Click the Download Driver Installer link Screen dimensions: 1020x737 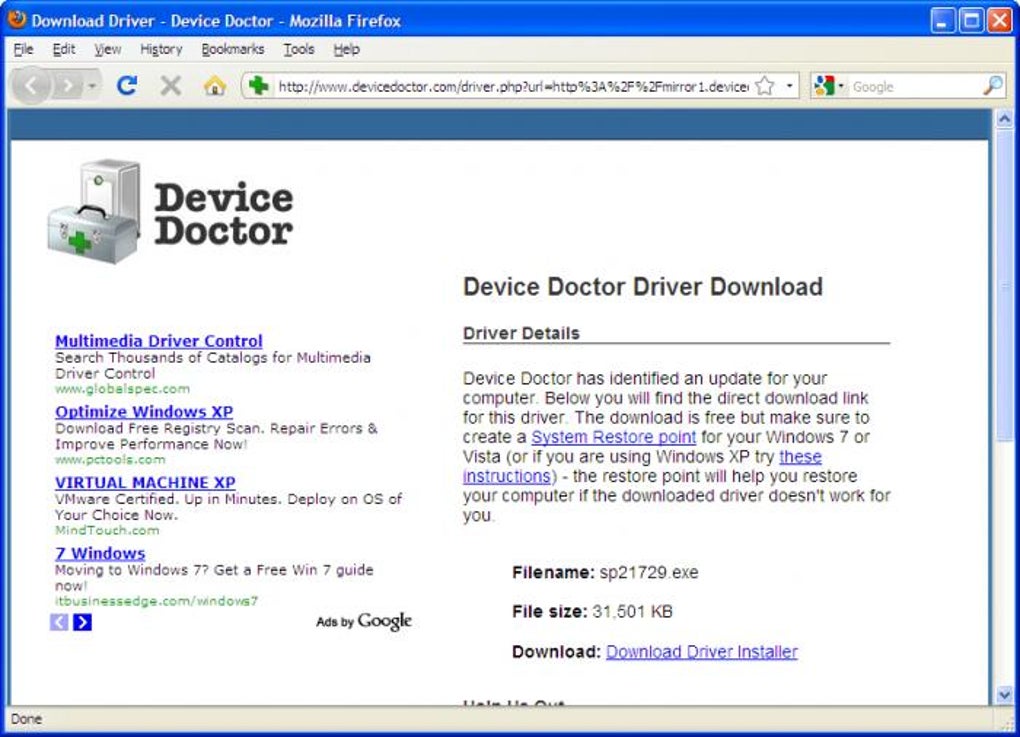point(701,652)
